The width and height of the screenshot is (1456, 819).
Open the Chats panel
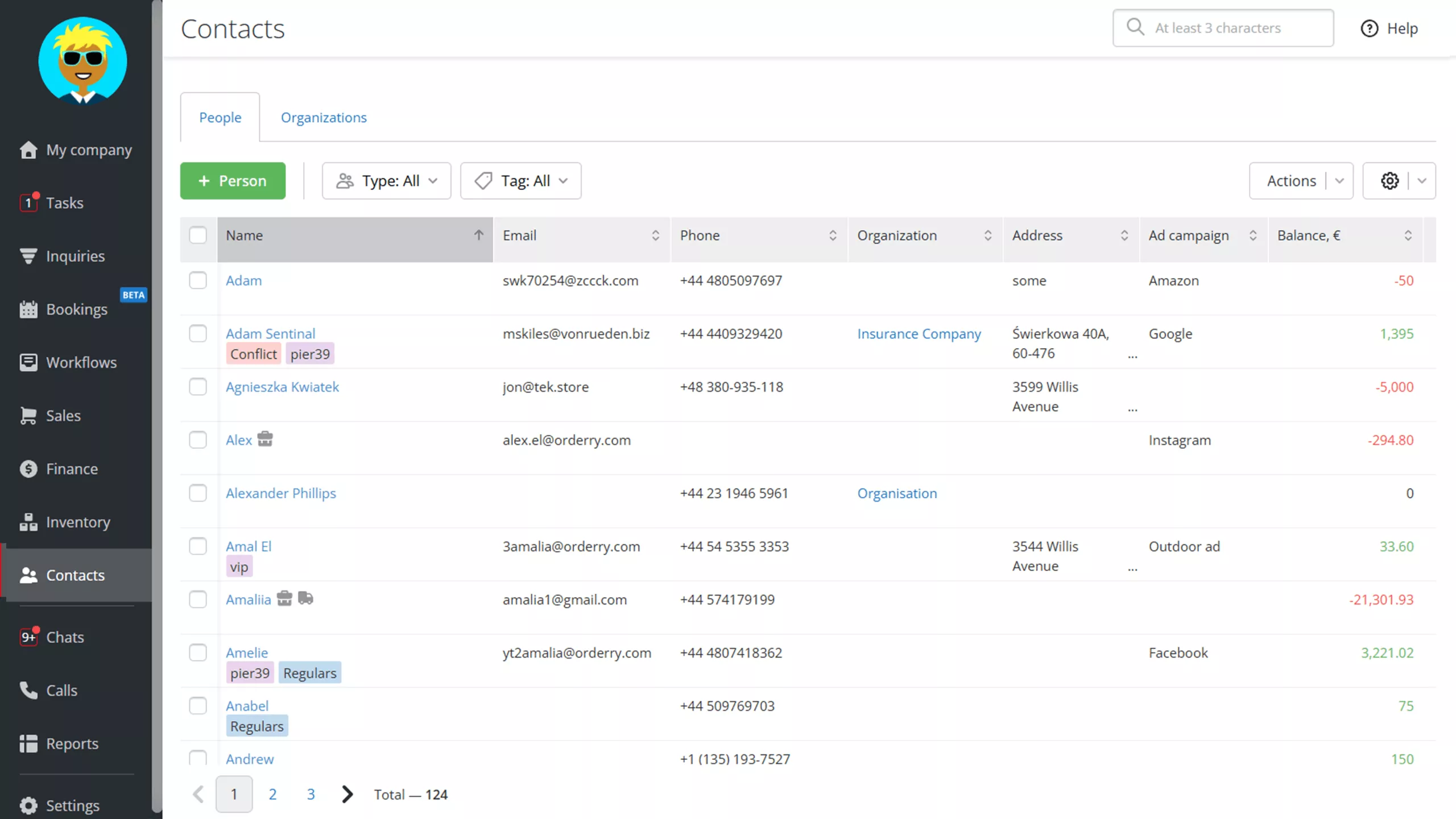[x=64, y=637]
